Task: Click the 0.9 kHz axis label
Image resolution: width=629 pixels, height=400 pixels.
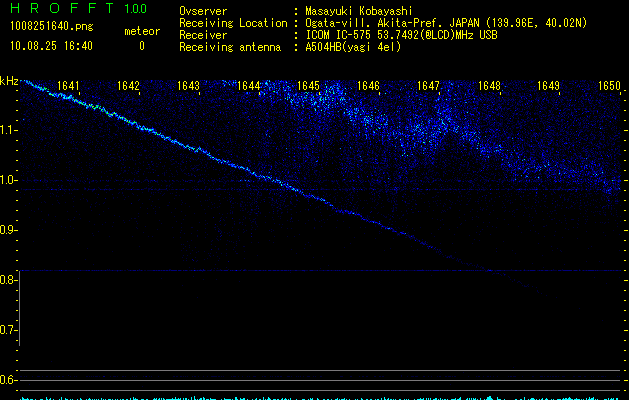Action: [8, 230]
